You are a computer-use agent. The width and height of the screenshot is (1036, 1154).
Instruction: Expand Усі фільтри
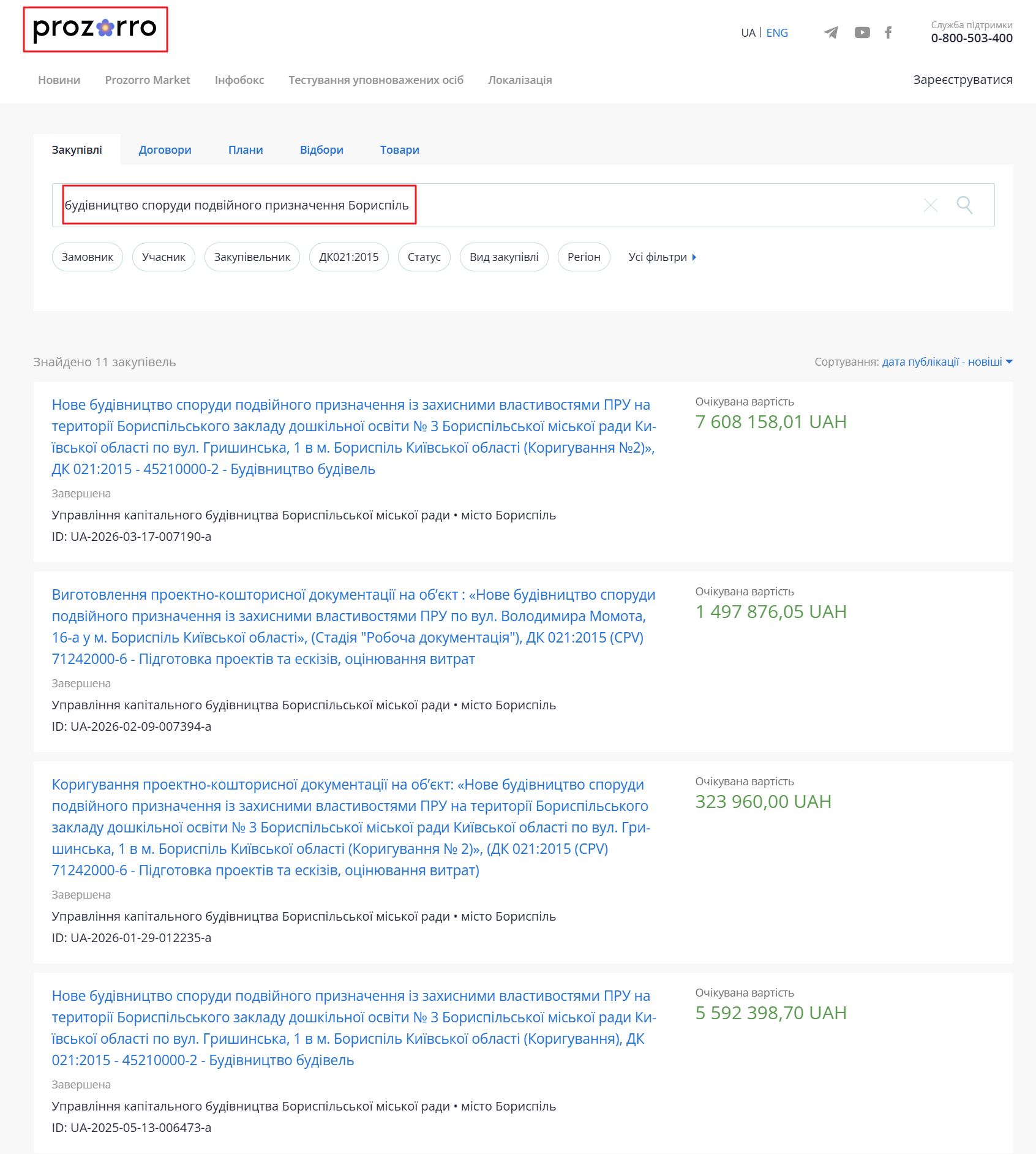[x=663, y=257]
